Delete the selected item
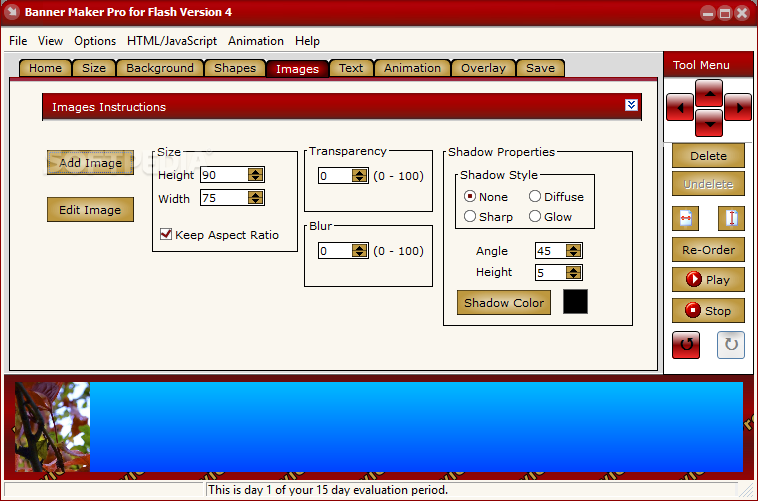The image size is (758, 501). pyautogui.click(x=708, y=156)
